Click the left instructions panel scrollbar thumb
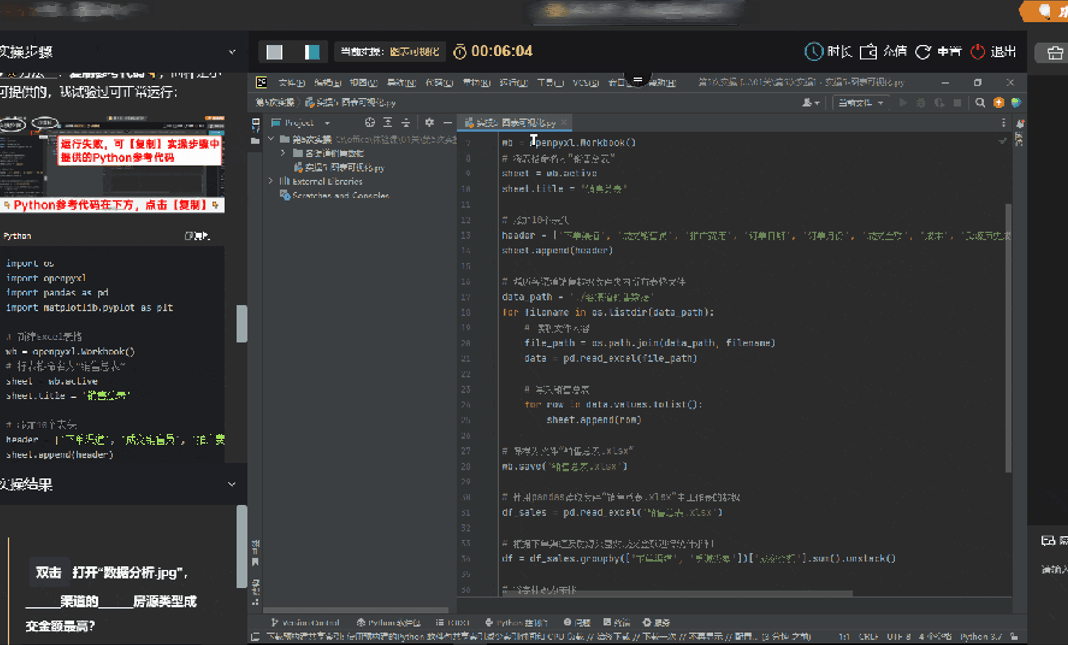 [242, 324]
